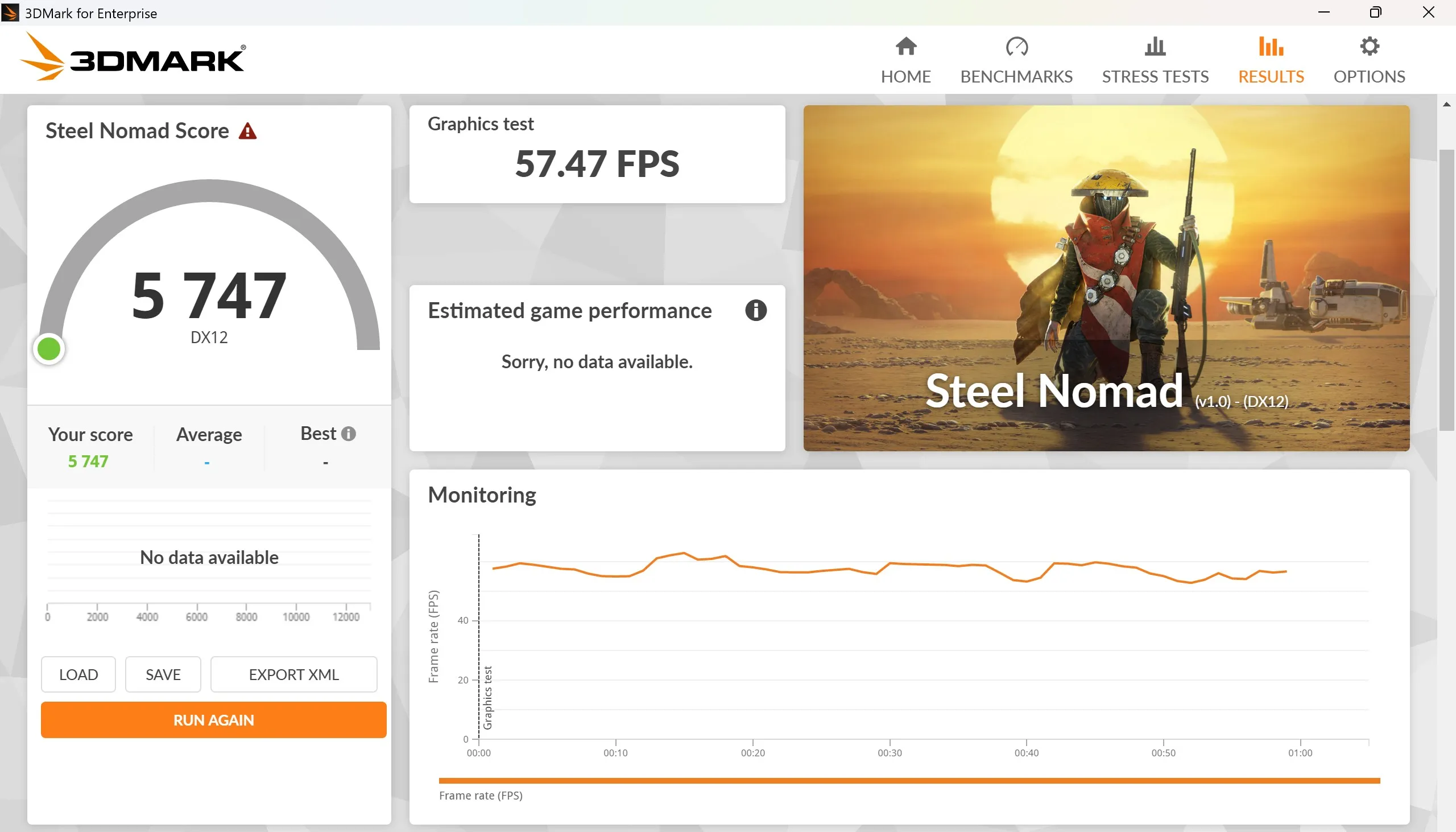Click the RUN AGAIN button
Screen dimensions: 1456x832
tap(213, 719)
